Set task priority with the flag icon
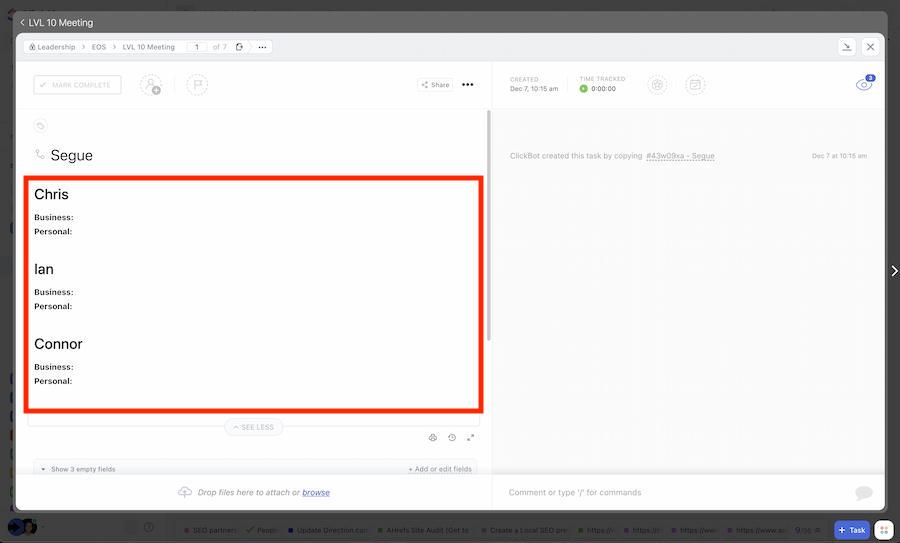The height and width of the screenshot is (543, 900). [197, 85]
